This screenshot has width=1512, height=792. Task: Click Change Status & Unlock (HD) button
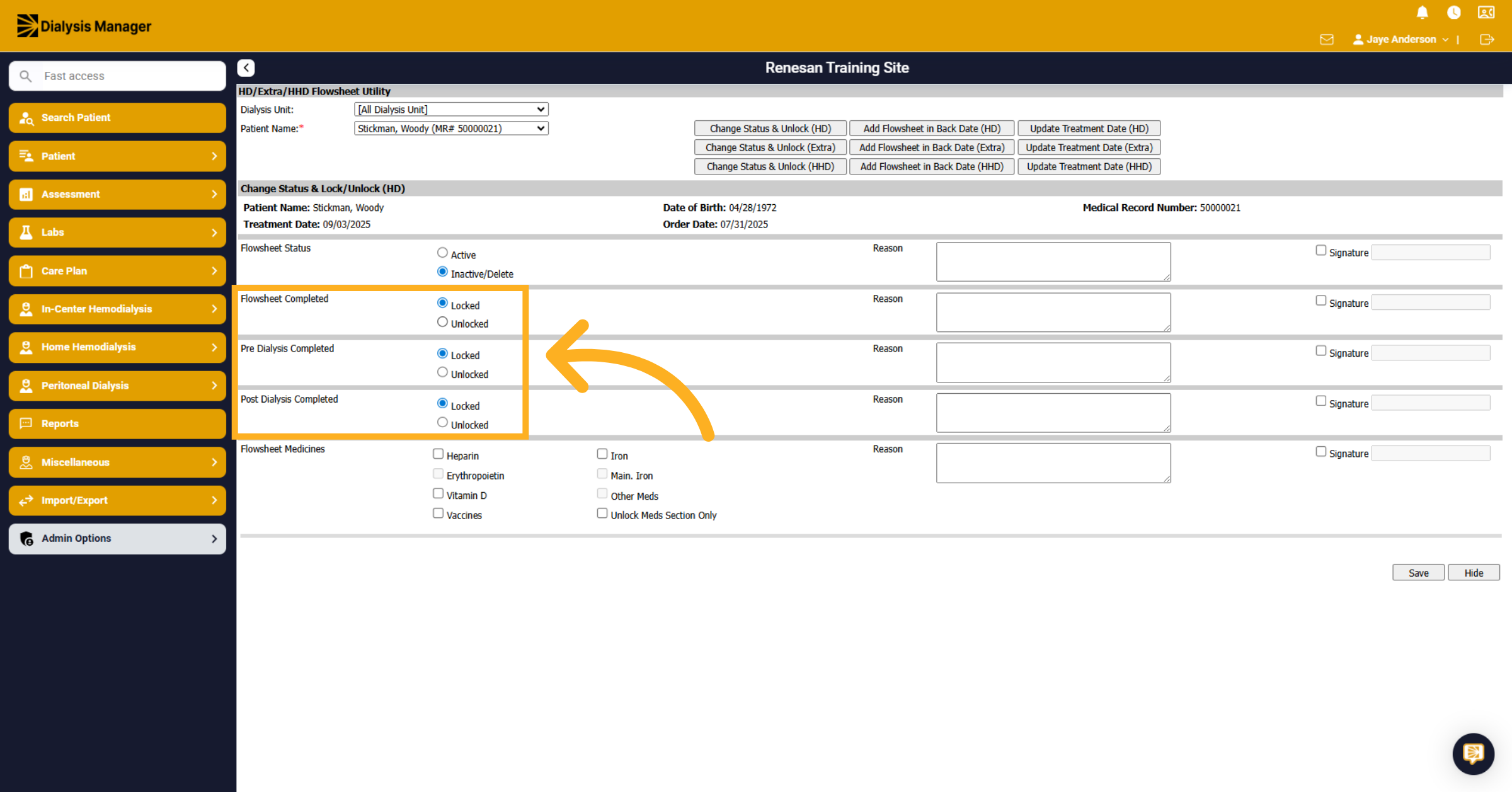click(770, 129)
